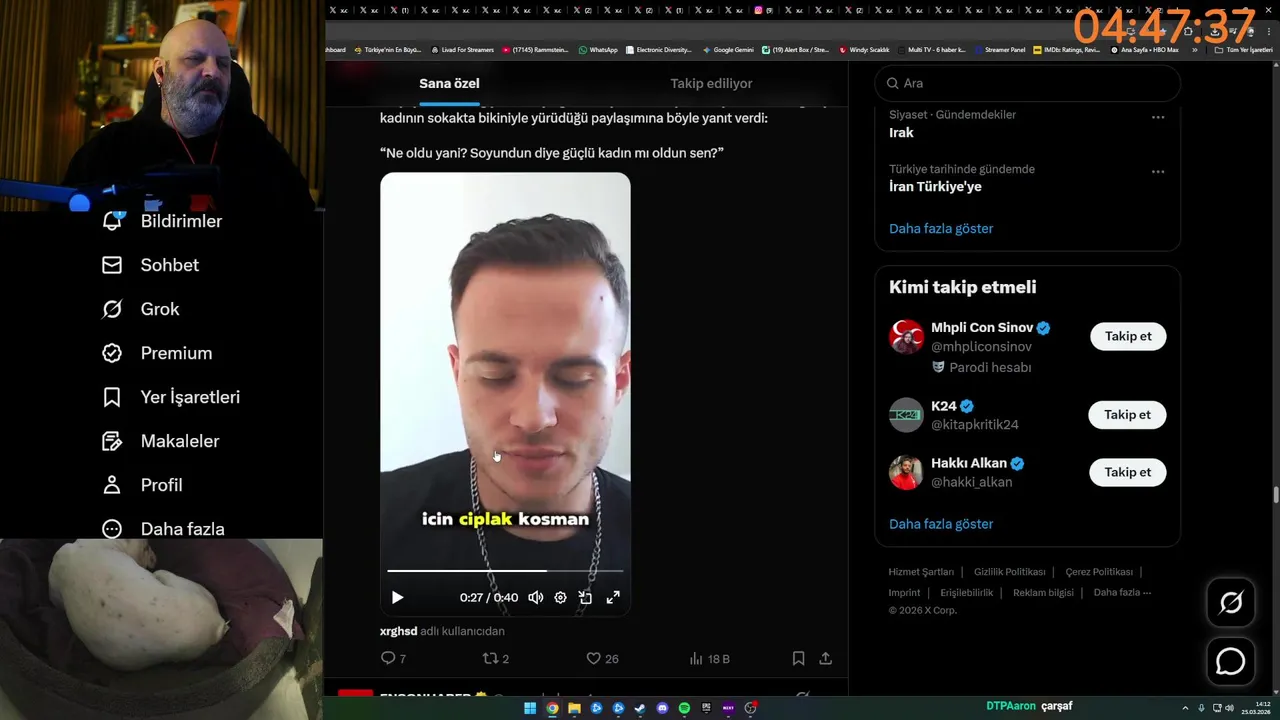Play the video in the post
1280x720 pixels.
397,597
